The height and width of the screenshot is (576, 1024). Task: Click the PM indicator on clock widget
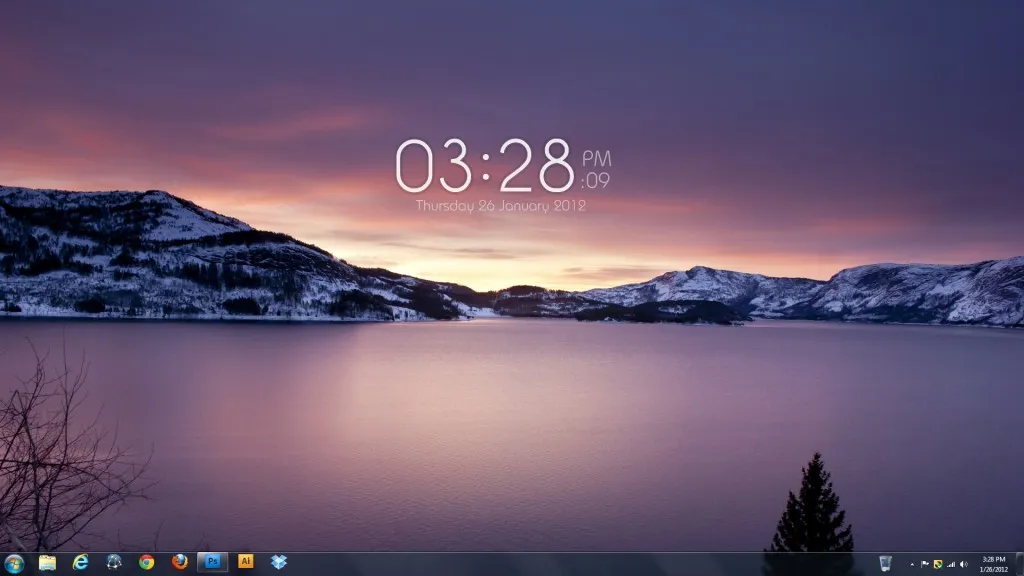coord(596,158)
